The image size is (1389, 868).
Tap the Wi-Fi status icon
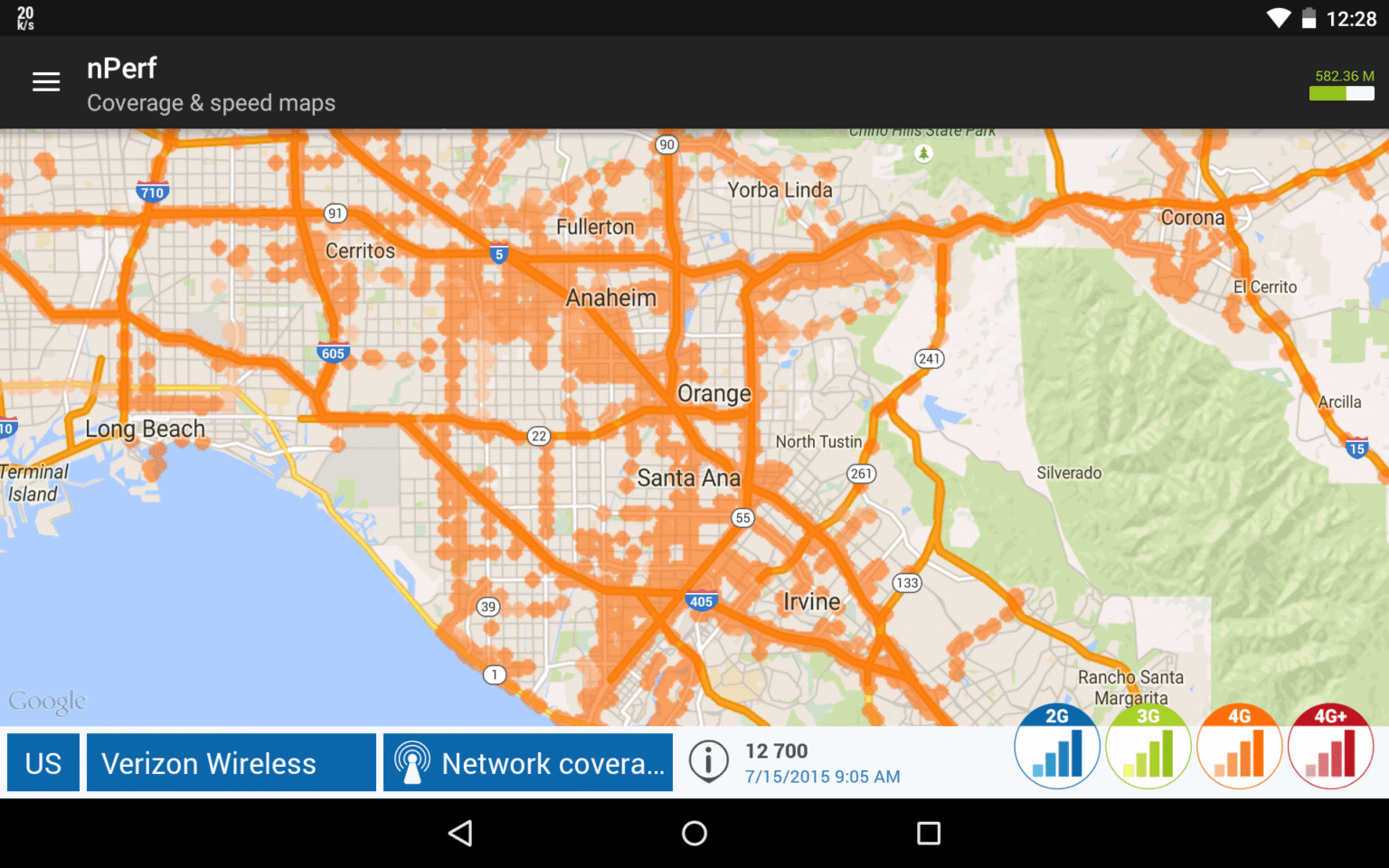point(1278,16)
